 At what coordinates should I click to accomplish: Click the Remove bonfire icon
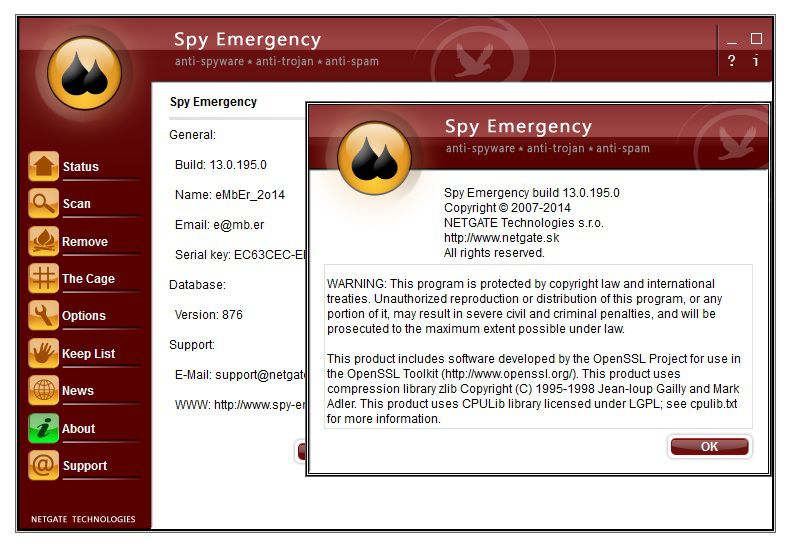43,241
